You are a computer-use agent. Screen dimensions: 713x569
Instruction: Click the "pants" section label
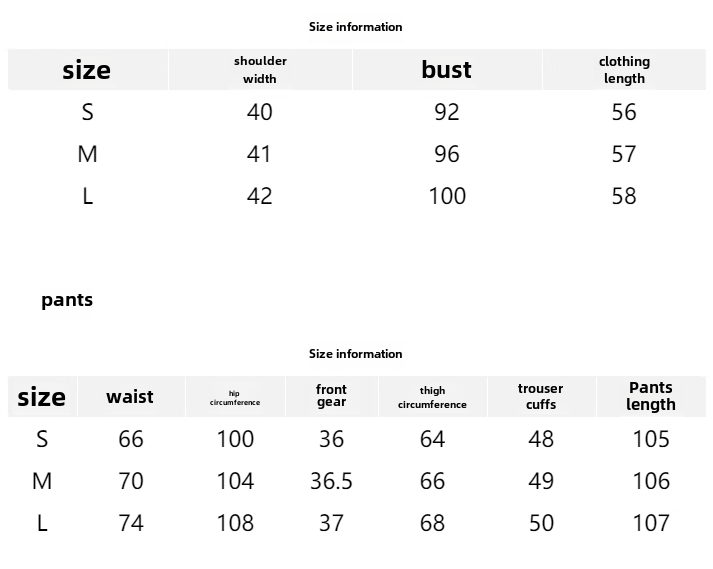(x=67, y=300)
